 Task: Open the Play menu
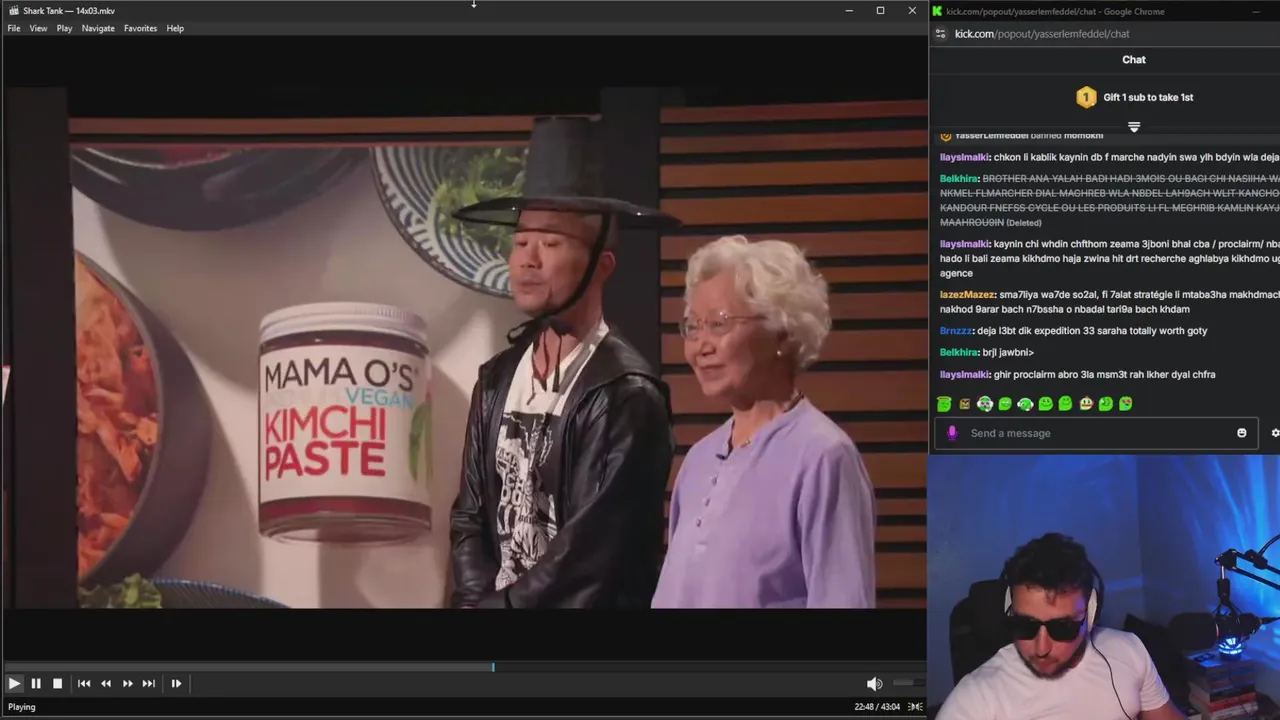(64, 28)
